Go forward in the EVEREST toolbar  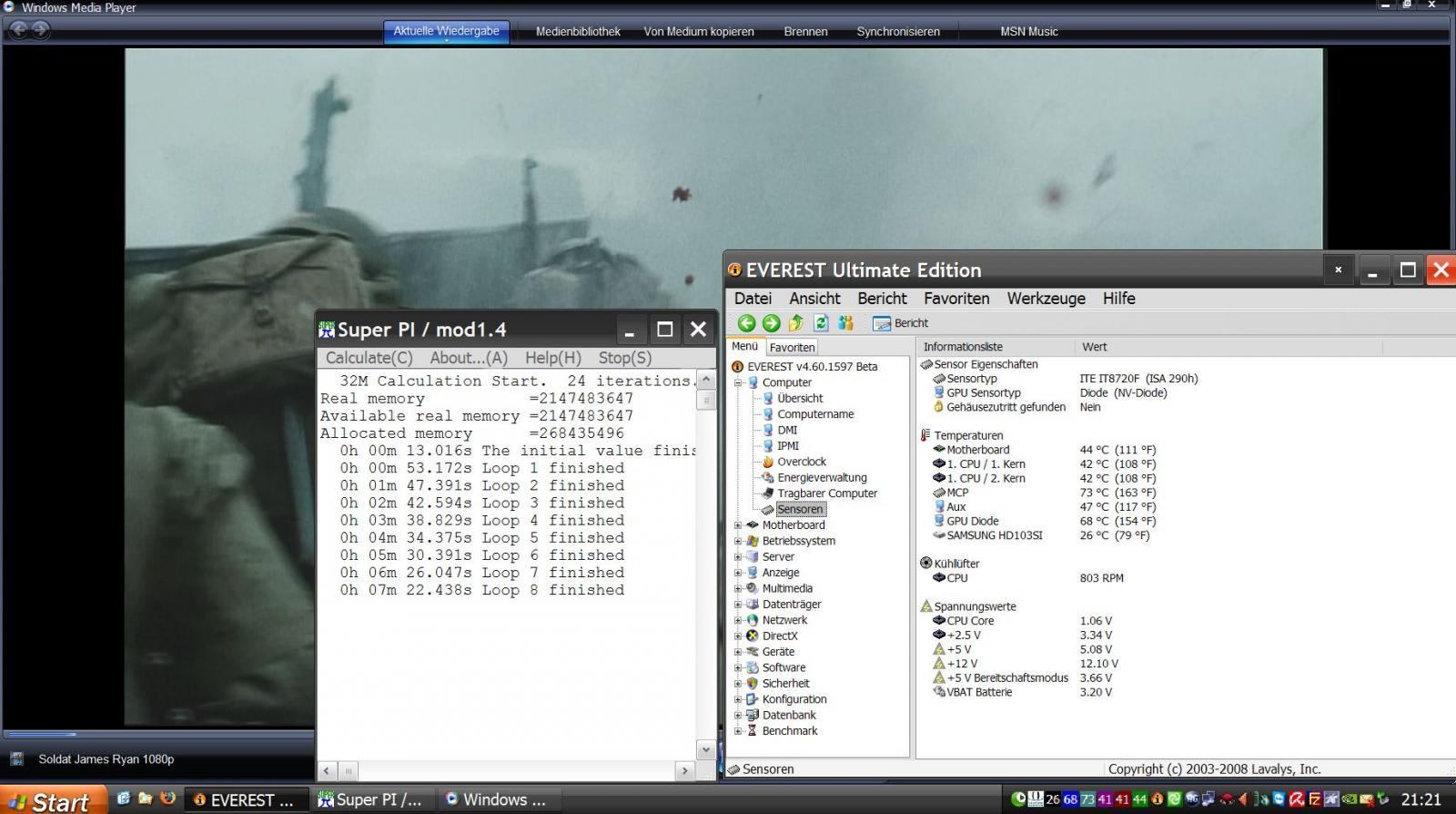[771, 322]
